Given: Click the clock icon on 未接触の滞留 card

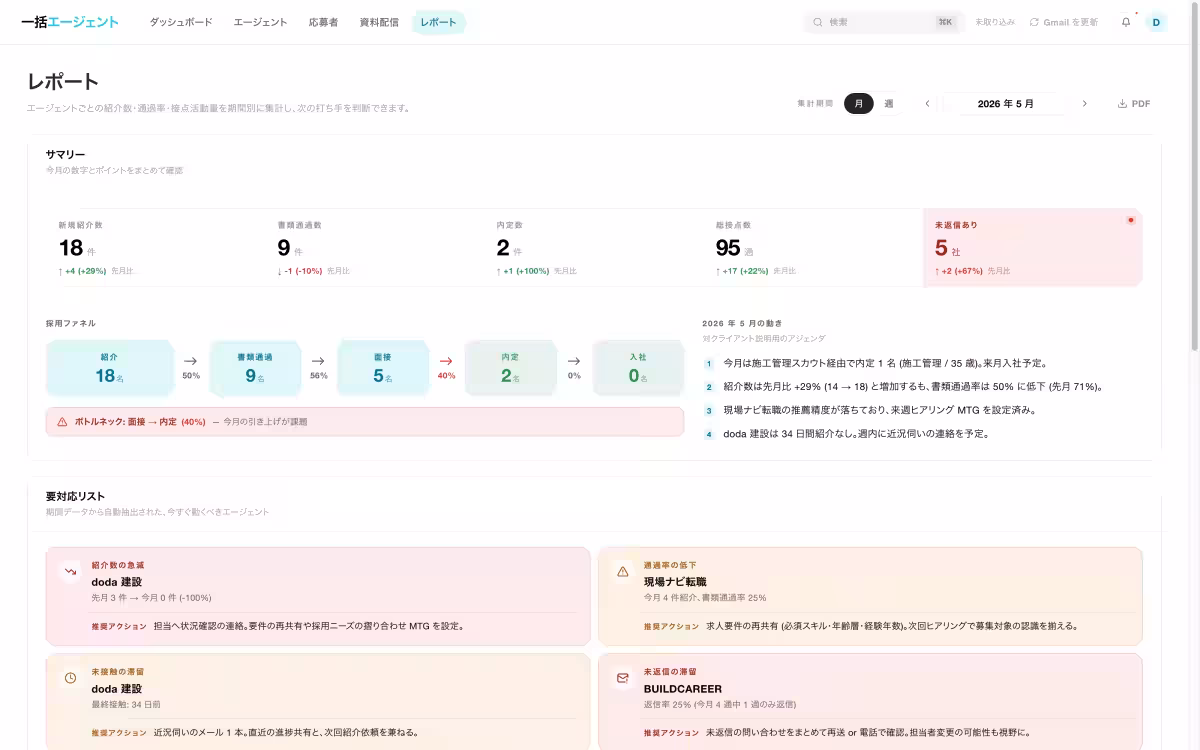Looking at the screenshot, I should pyautogui.click(x=71, y=678).
